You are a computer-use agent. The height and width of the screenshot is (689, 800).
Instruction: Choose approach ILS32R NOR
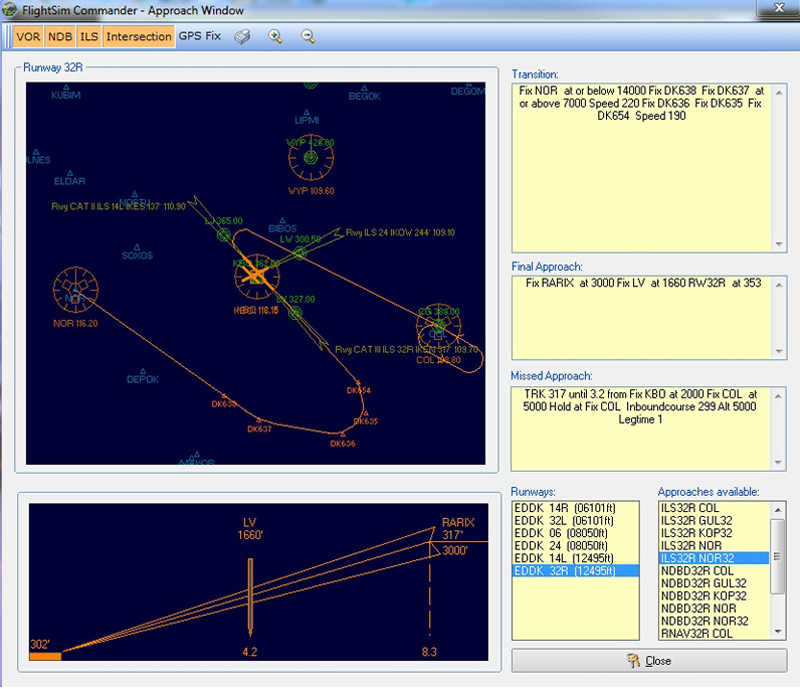714,546
